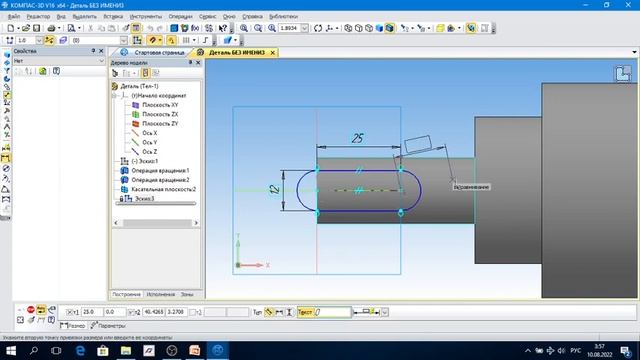Screen dimensions: 640x360
Task: Print document using the printer icon
Action: click(x=51, y=28)
